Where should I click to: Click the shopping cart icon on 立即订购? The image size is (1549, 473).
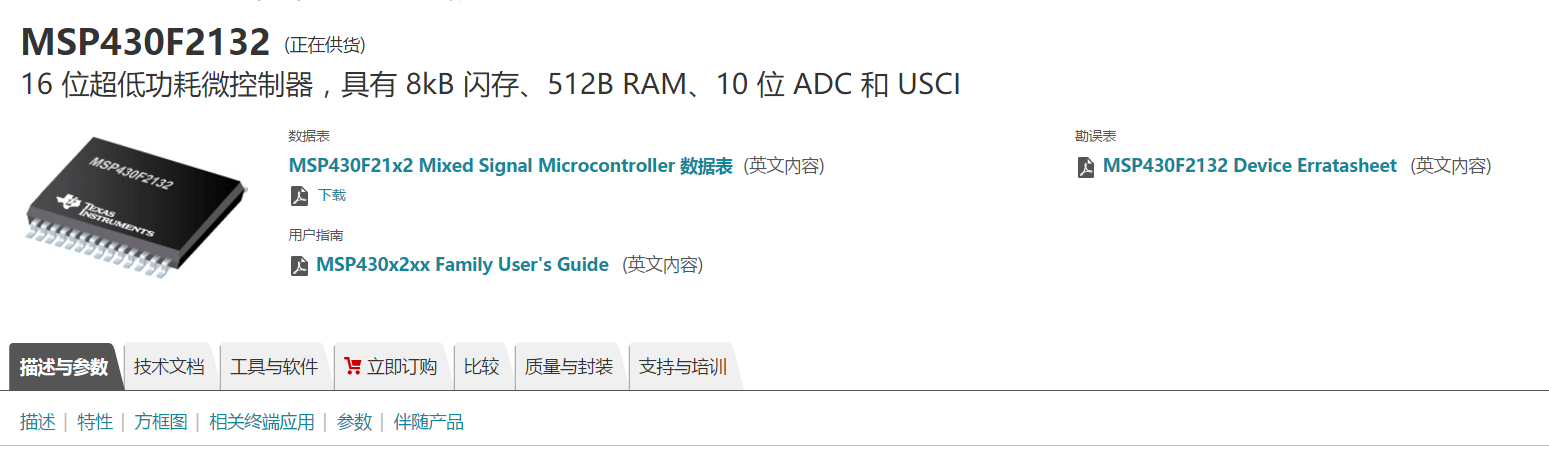(x=352, y=366)
